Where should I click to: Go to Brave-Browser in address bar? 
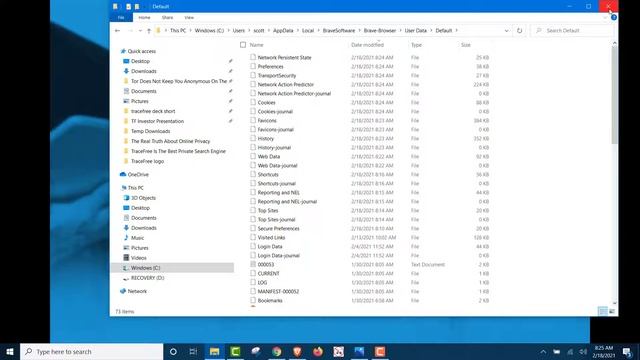[x=380, y=31]
